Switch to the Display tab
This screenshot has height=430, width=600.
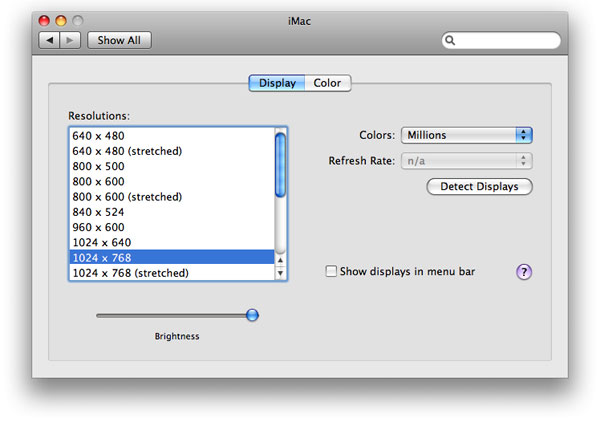[x=277, y=83]
